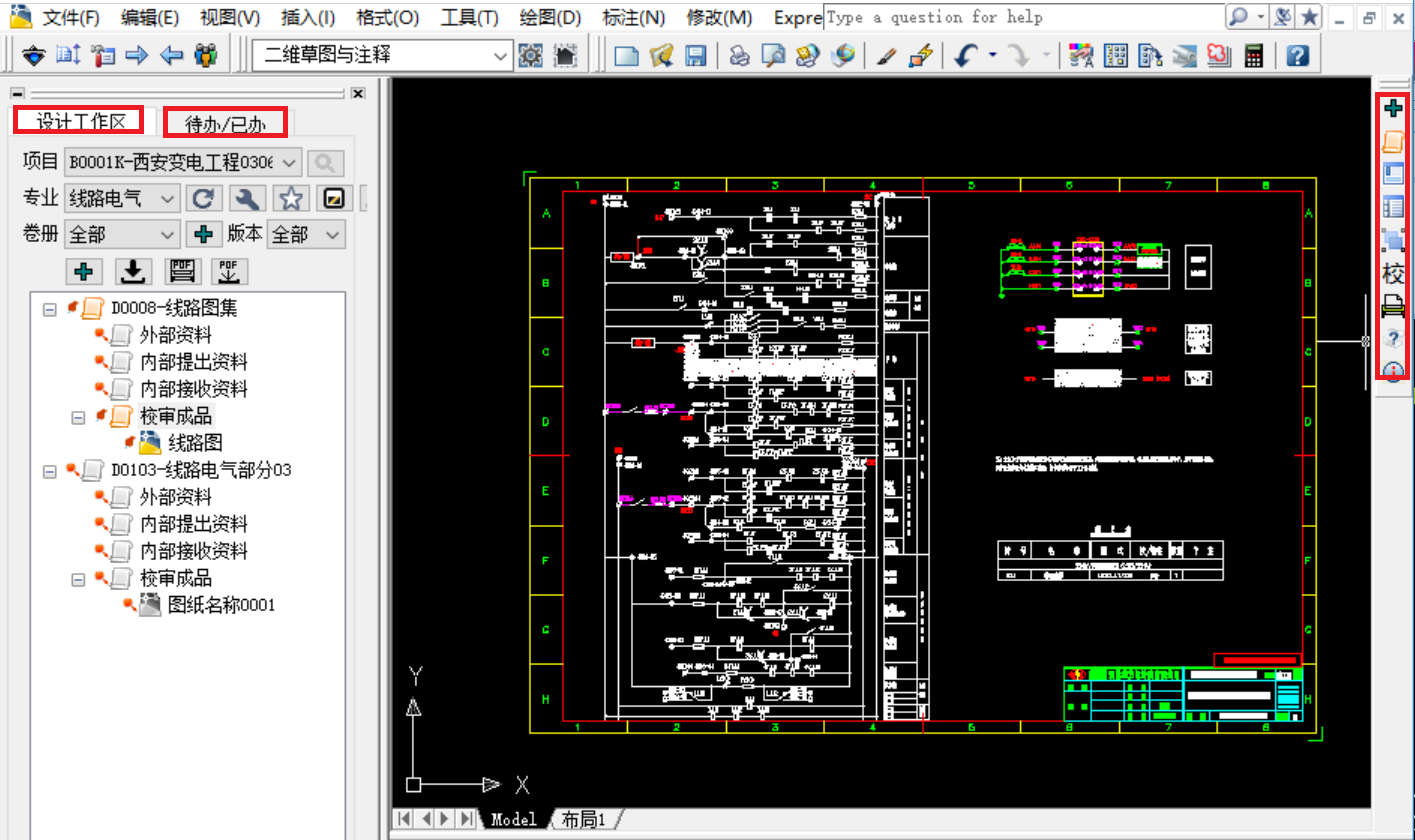This screenshot has height=840, width=1415.
Task: Click the PDF download icon above tree
Action: coord(230,271)
